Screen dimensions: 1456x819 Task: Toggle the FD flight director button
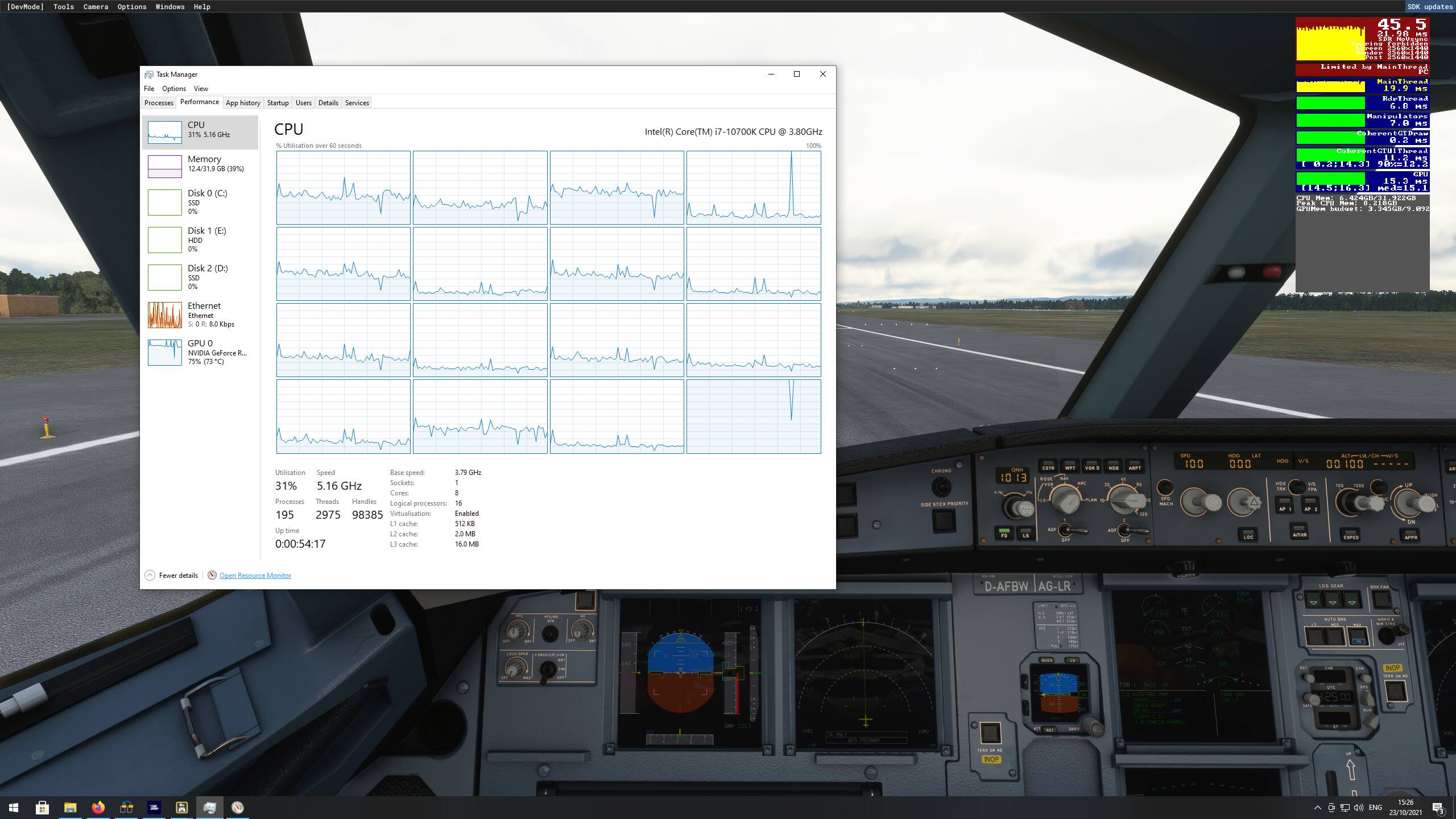[x=1004, y=533]
